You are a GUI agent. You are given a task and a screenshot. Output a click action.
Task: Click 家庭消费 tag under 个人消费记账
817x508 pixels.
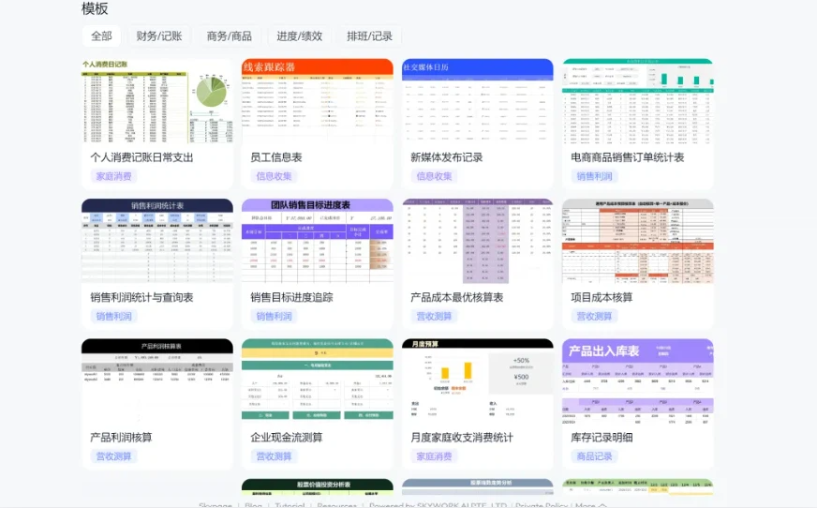click(x=113, y=176)
